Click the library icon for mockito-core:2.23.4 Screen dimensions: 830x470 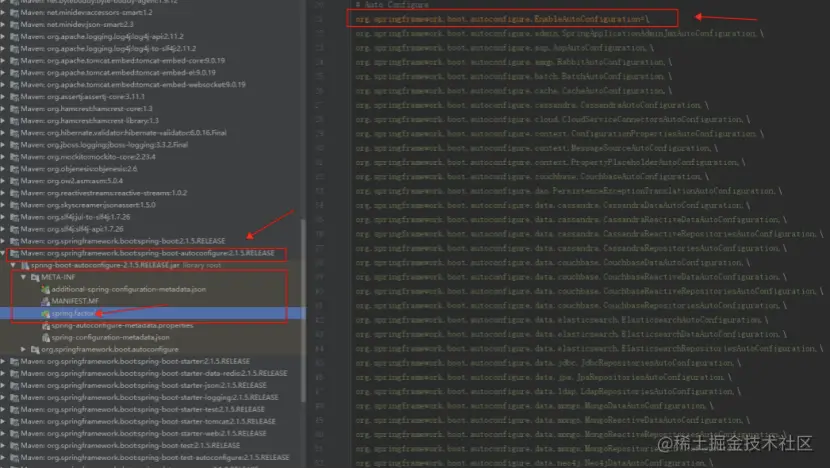coord(15,157)
